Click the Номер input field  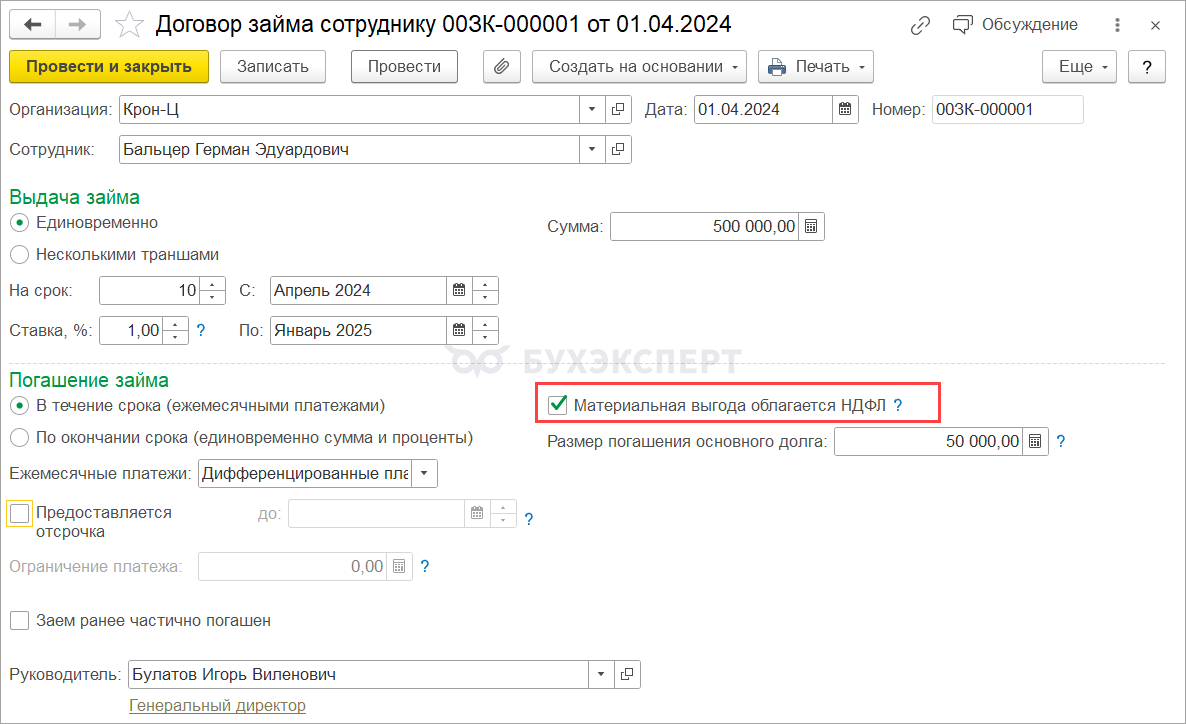click(x=1007, y=110)
